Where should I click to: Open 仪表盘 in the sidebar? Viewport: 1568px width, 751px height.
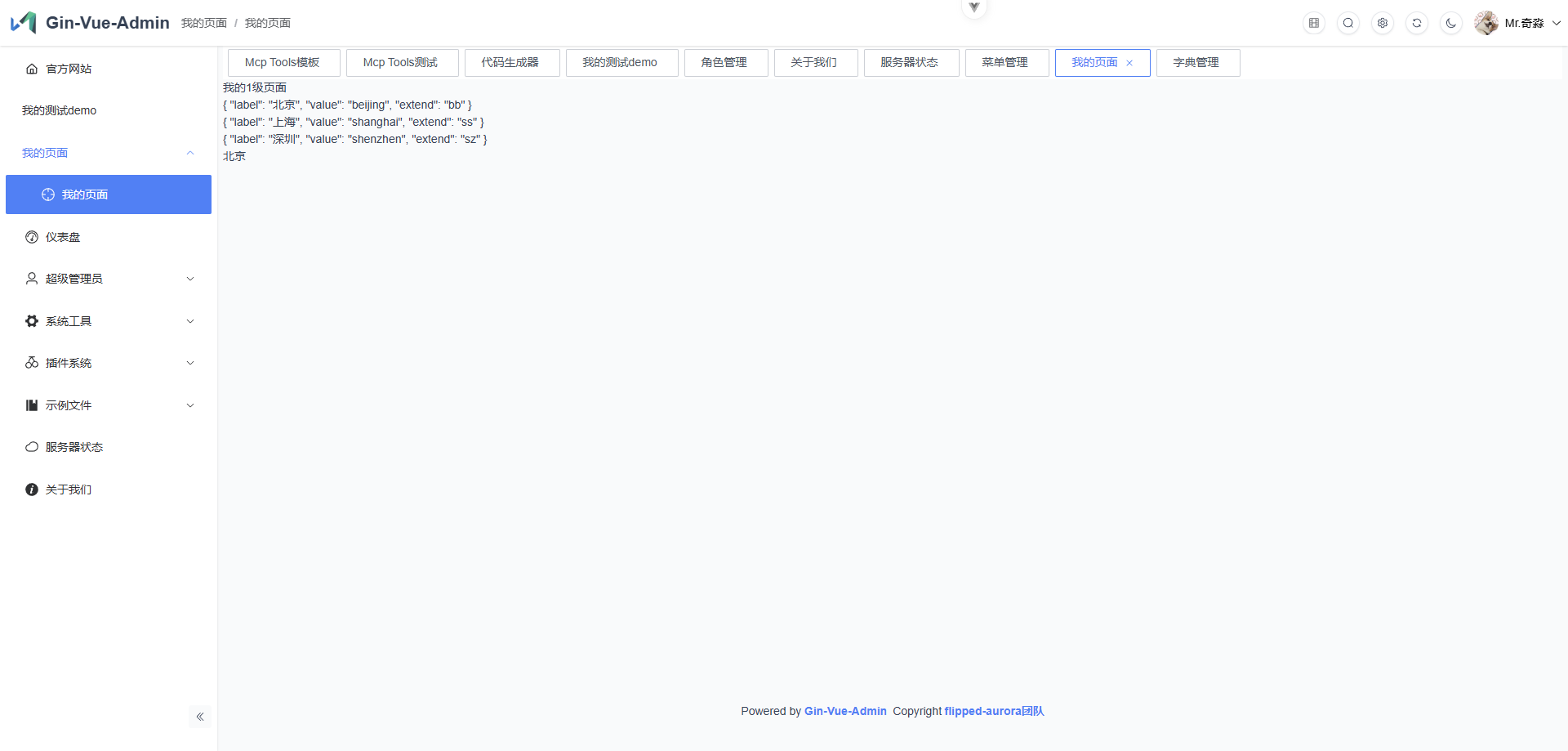click(x=109, y=237)
